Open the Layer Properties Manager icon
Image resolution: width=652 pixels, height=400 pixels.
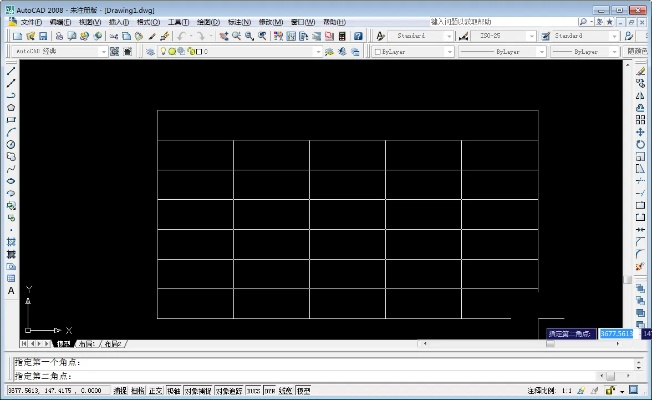pyautogui.click(x=150, y=52)
